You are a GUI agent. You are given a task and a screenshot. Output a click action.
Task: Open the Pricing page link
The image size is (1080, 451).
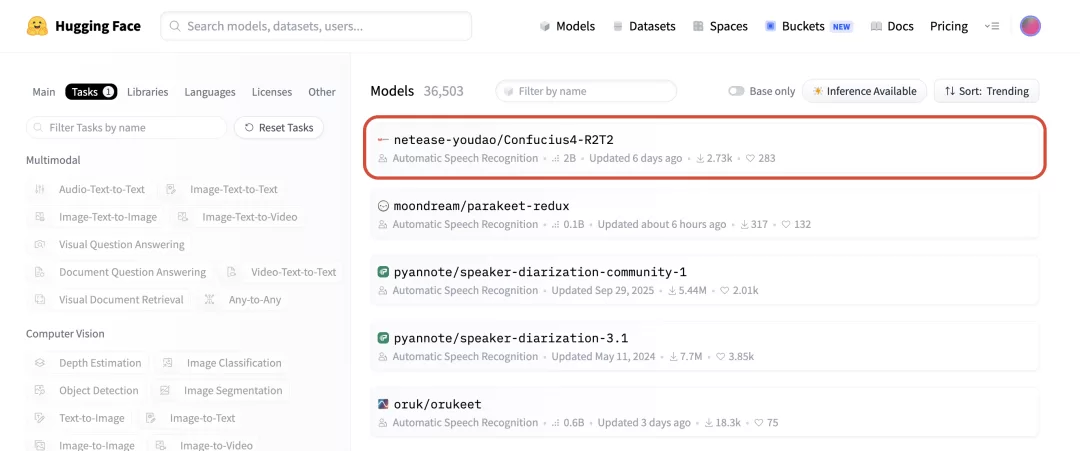[948, 26]
